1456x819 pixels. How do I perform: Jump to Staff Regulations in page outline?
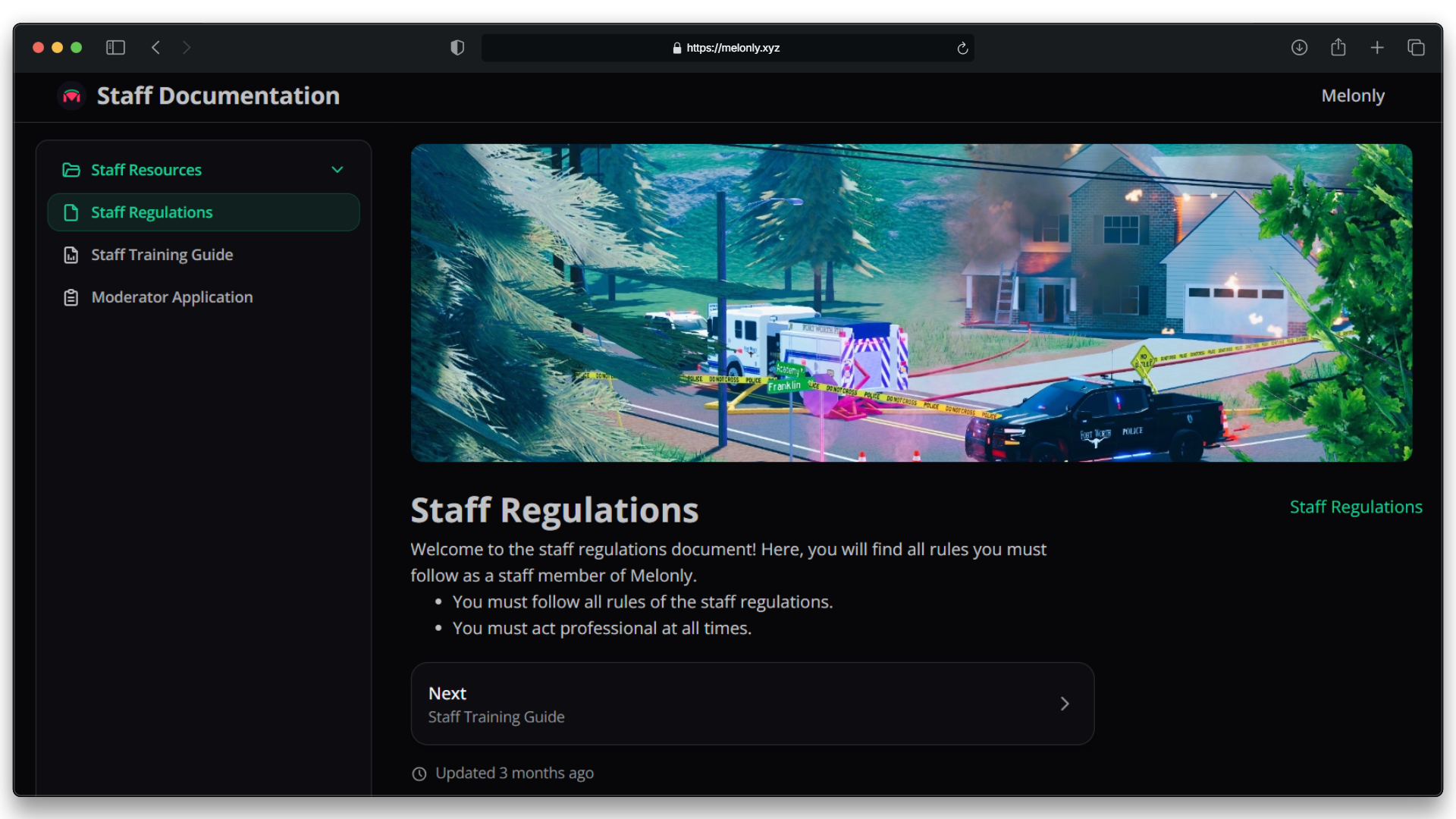1356,507
